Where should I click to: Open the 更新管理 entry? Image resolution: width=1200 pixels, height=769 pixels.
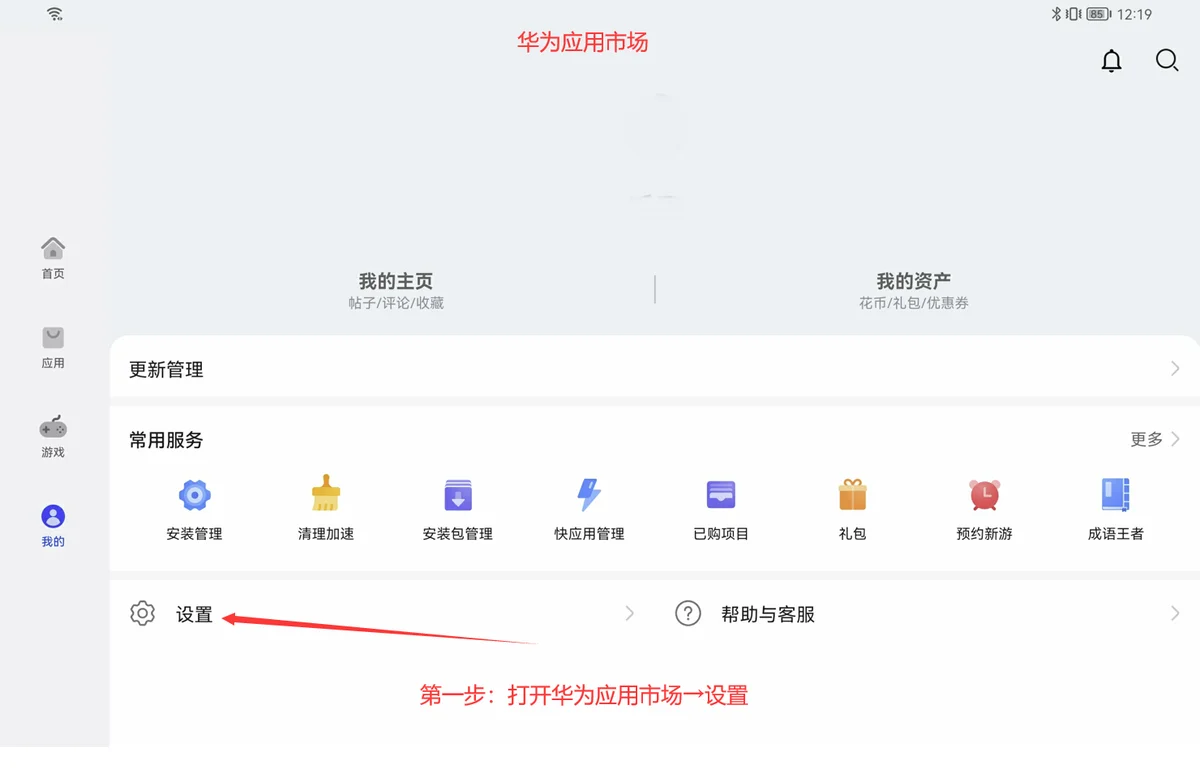coord(655,369)
